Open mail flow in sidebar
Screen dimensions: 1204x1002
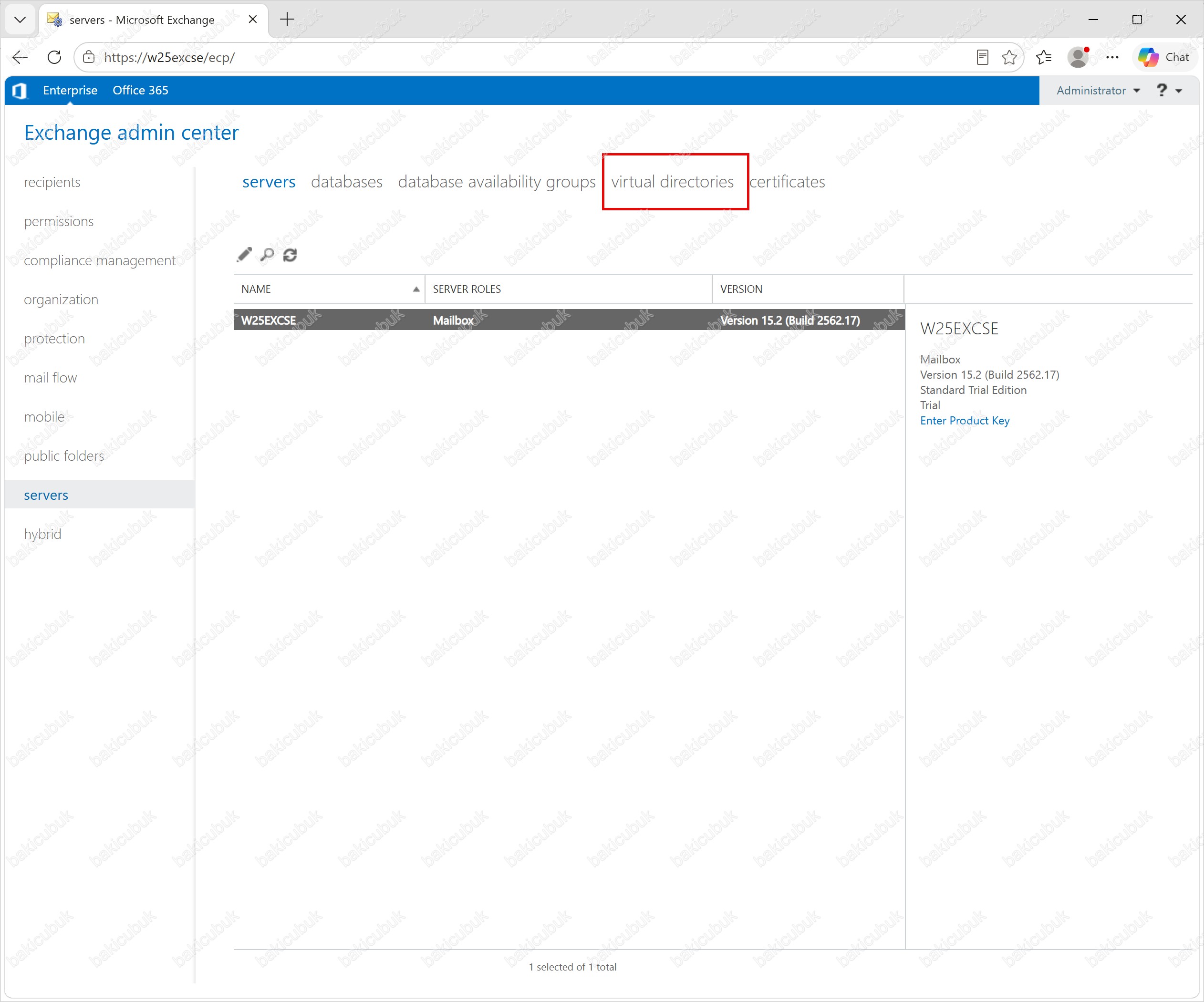[51, 378]
